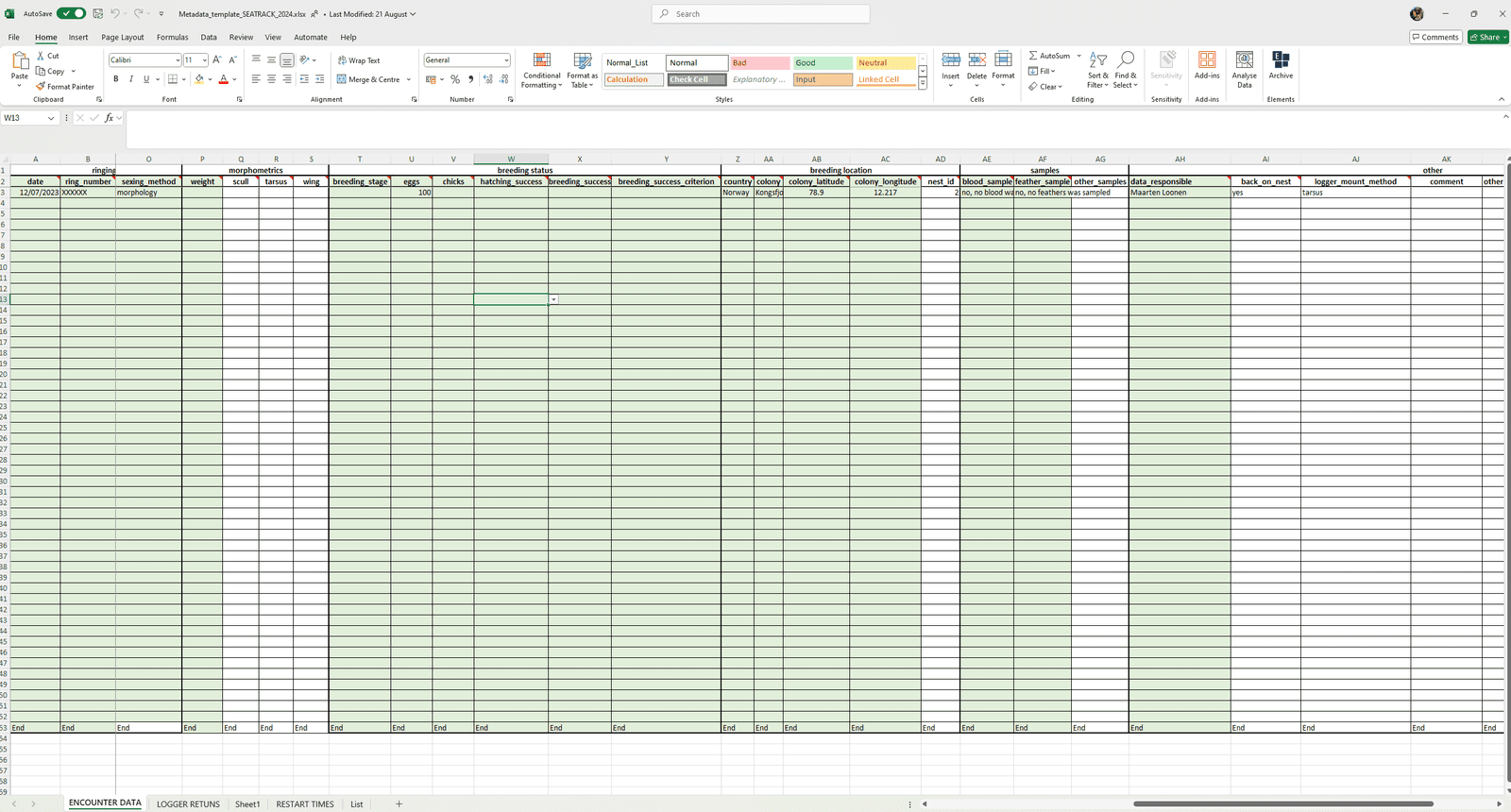This screenshot has width=1511, height=812.
Task: Click the Insert Function fx icon
Action: (110, 118)
